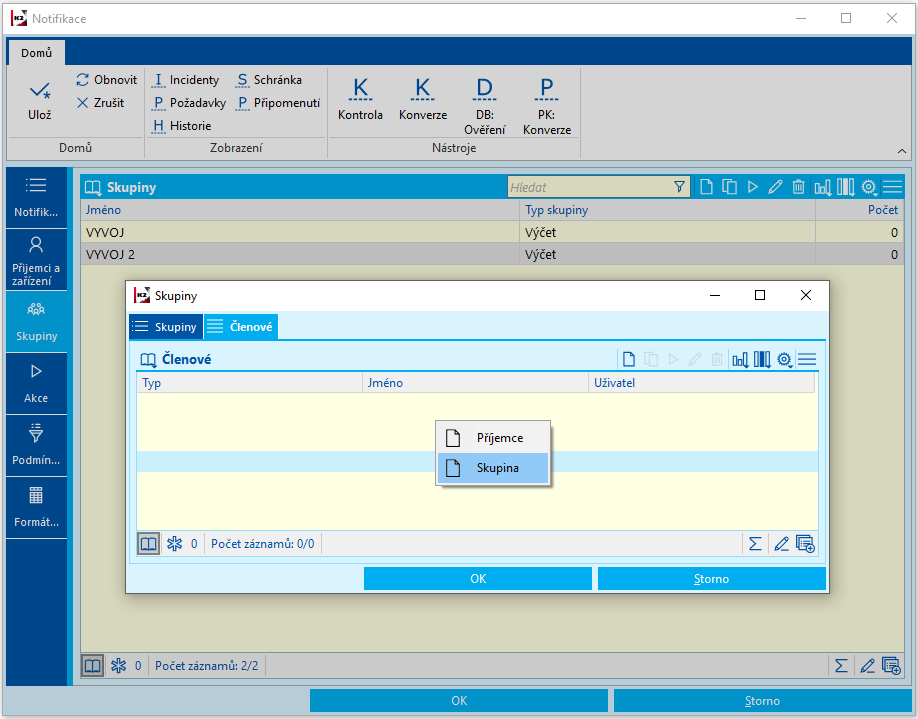
Task: Click sort chart icon in Skupiny toolbar
Action: [x=823, y=187]
